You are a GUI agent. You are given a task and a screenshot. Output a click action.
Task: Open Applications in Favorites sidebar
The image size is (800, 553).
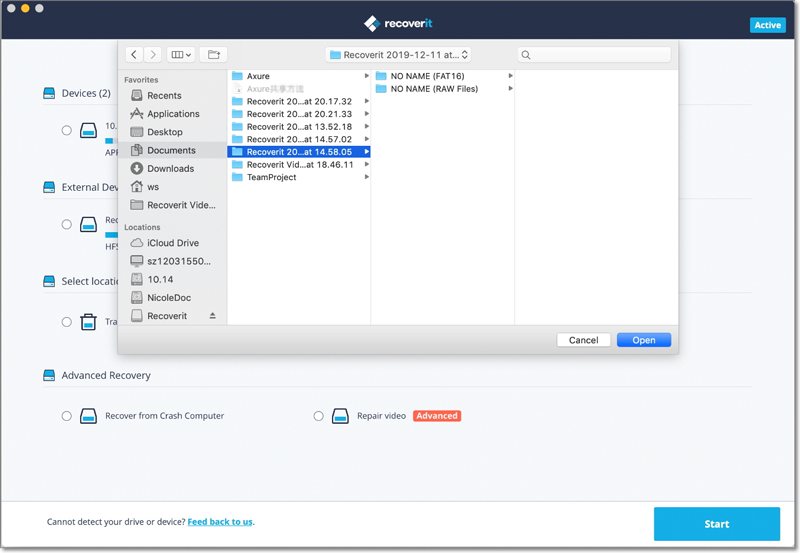(x=173, y=114)
